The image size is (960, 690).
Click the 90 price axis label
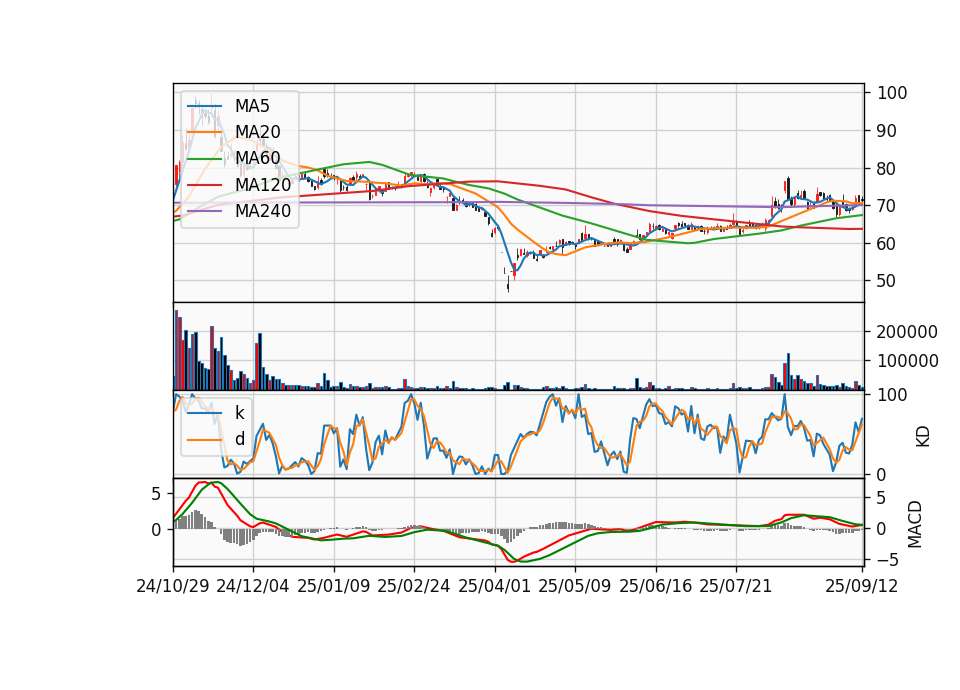[x=887, y=131]
